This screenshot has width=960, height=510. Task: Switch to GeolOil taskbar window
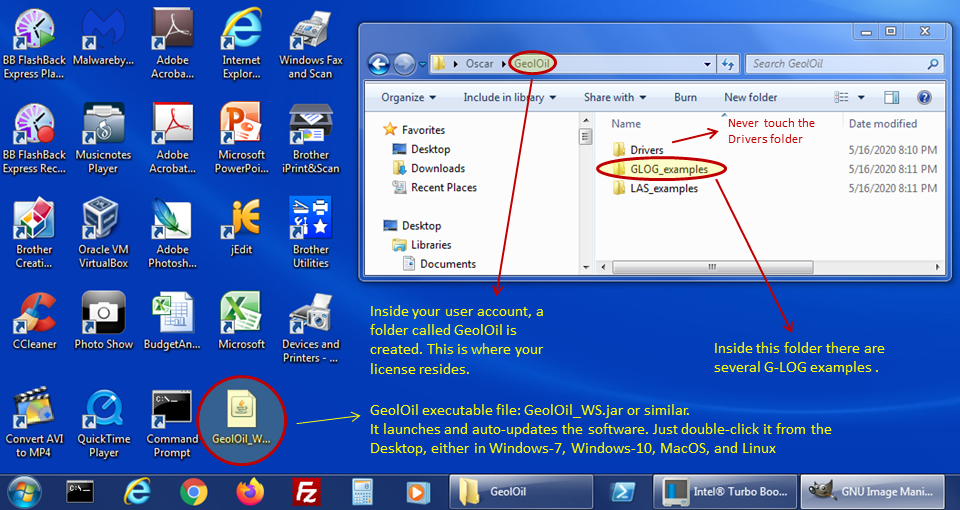pyautogui.click(x=521, y=492)
